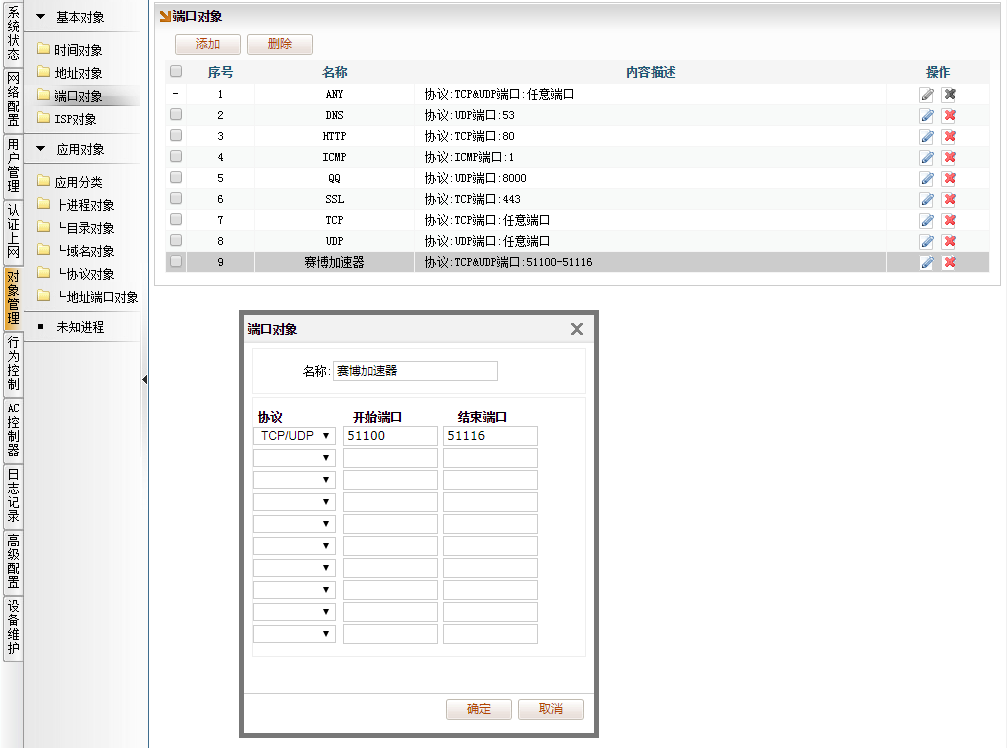Click the edit pencil icon for DNS row

[927, 115]
